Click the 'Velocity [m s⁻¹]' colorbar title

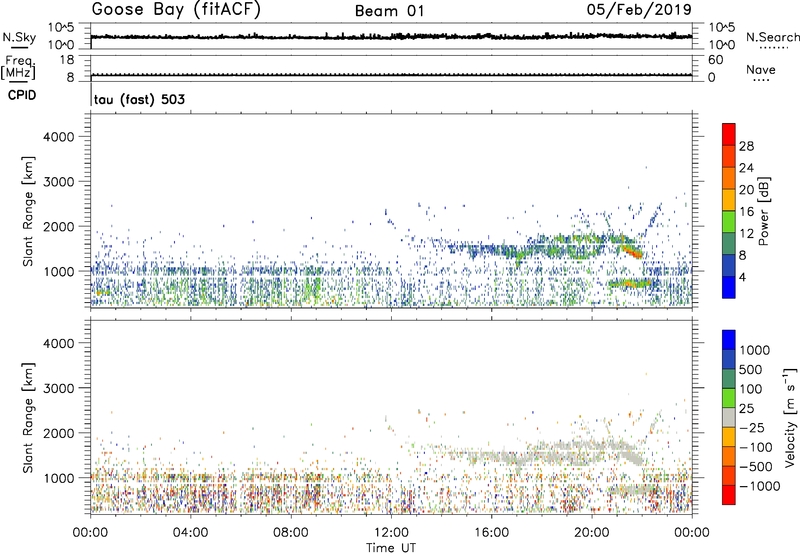click(790, 417)
